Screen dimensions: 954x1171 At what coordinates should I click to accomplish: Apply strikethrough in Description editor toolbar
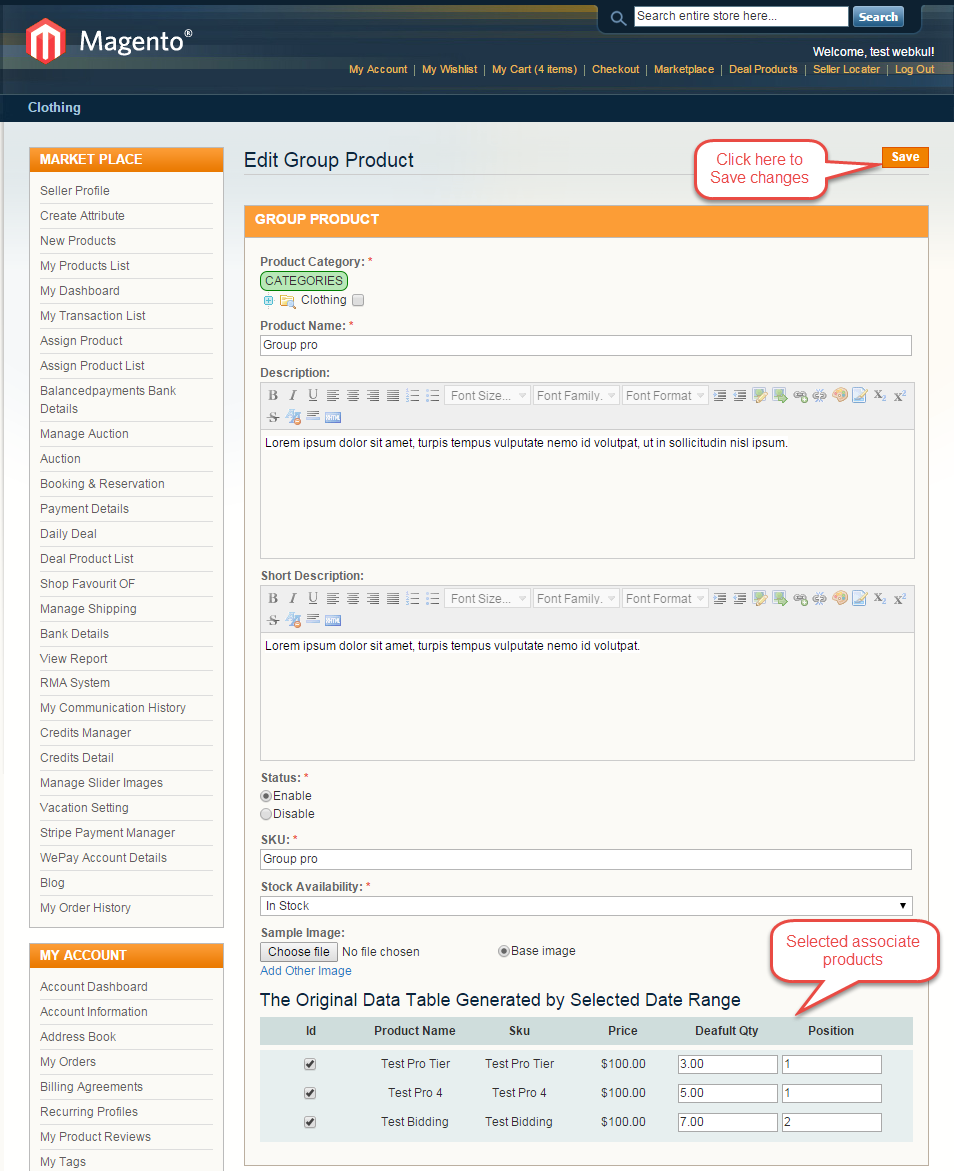(273, 417)
